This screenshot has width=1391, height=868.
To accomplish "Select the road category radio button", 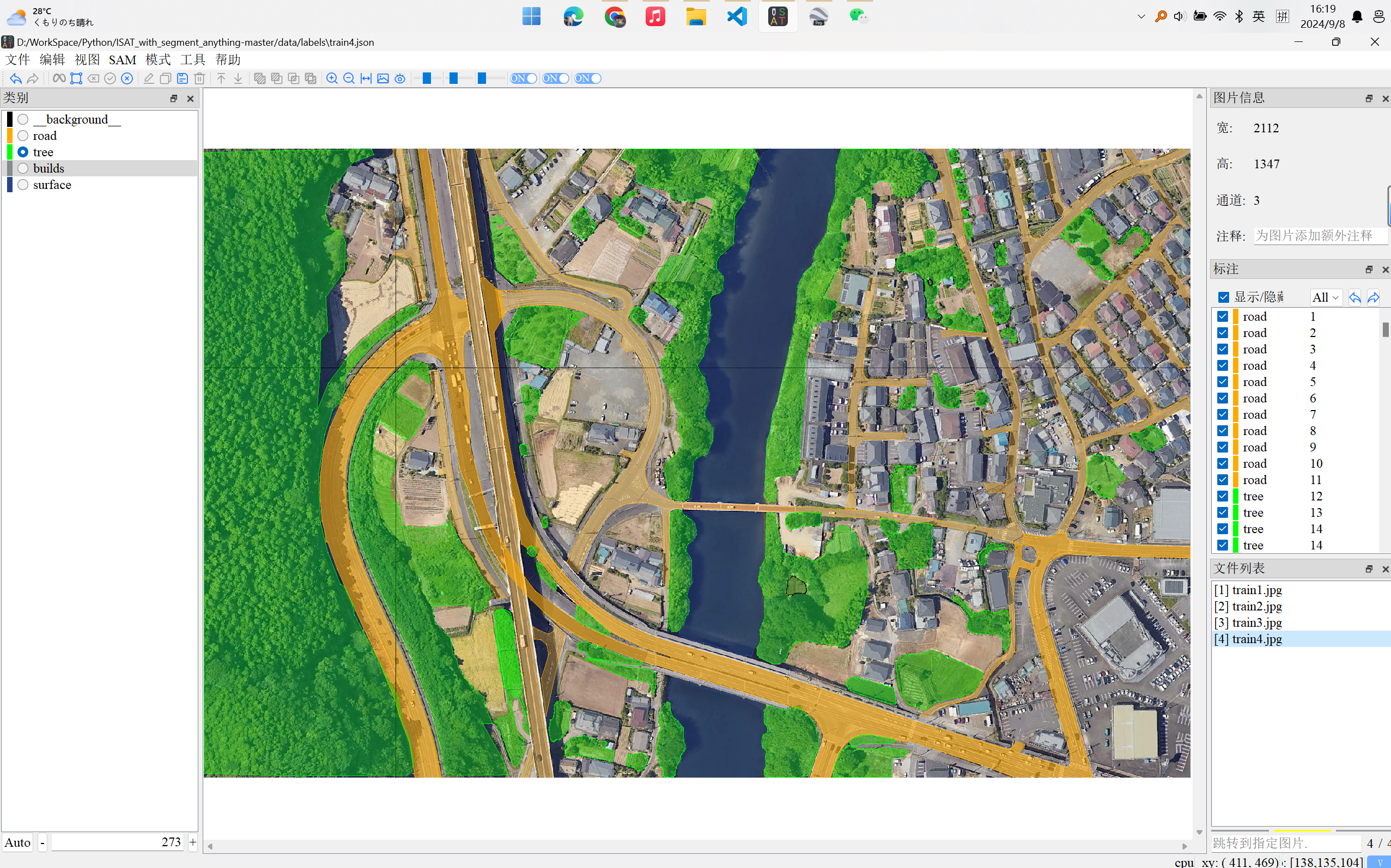I will 23,136.
